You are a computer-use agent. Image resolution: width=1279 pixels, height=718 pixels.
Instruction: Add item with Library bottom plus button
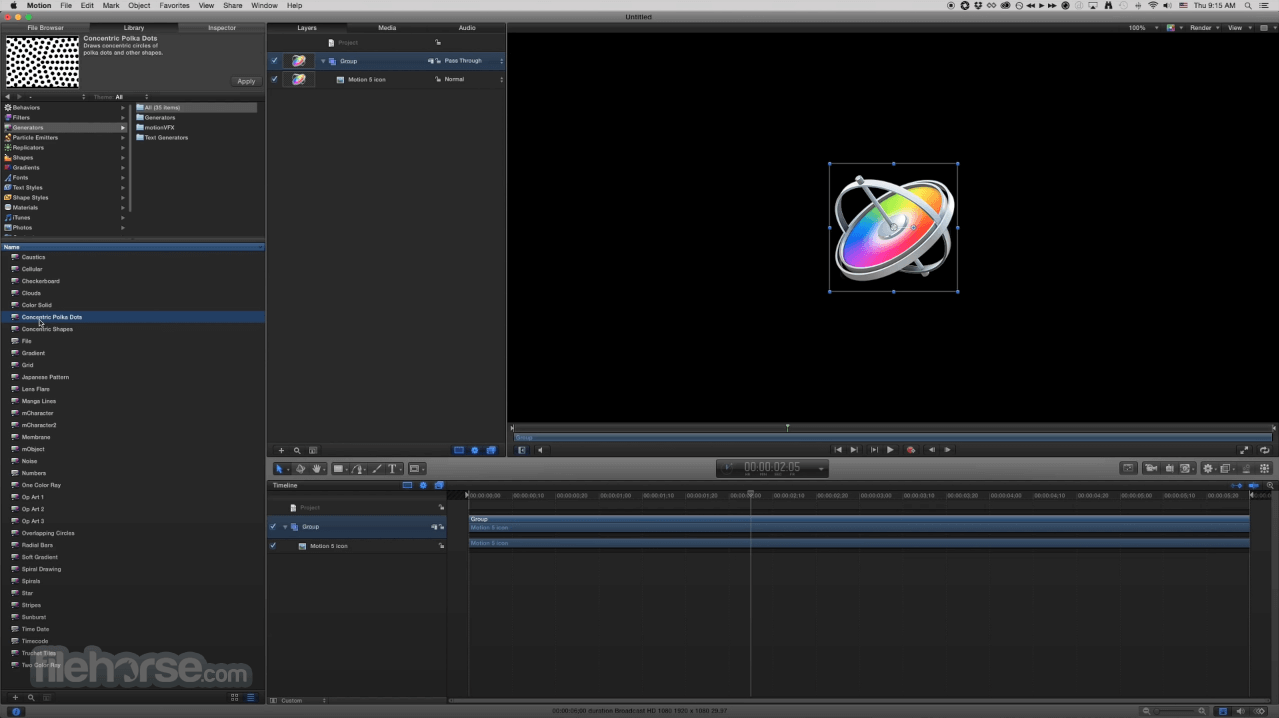(x=15, y=697)
